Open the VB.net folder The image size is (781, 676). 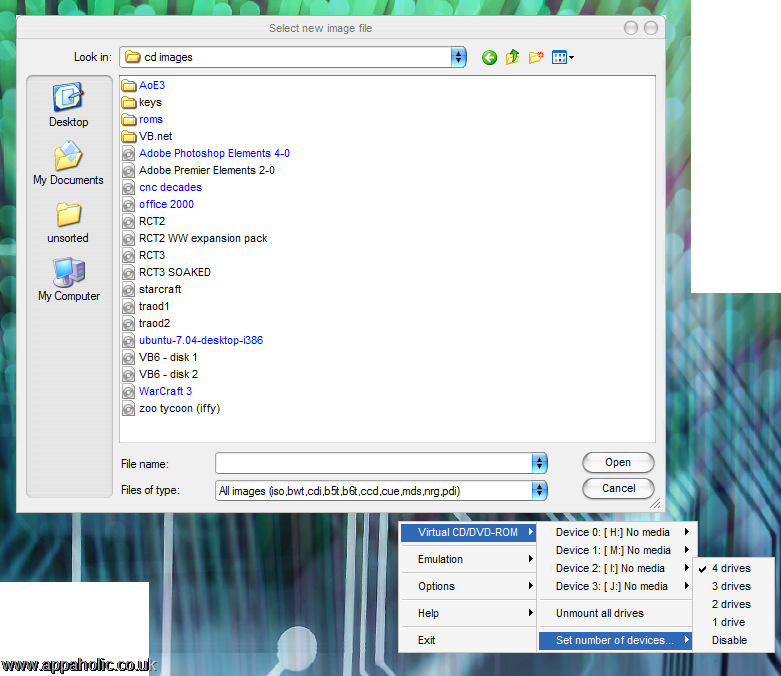tap(147, 136)
